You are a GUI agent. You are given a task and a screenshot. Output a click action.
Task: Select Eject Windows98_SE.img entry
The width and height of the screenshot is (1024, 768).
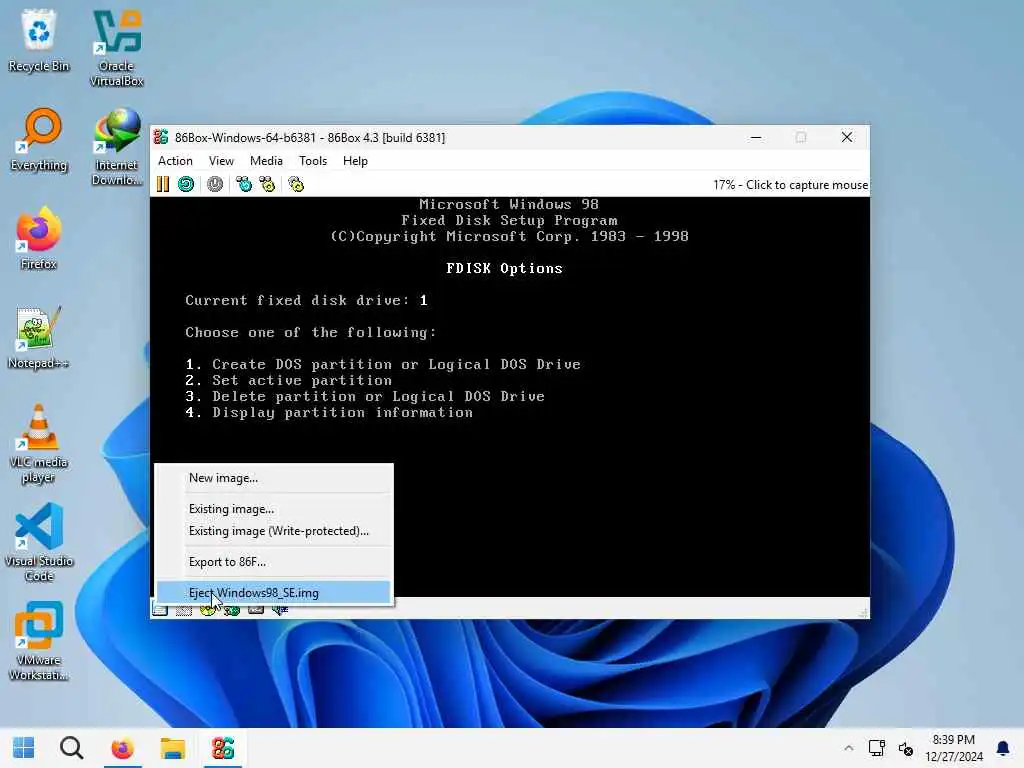tap(274, 593)
